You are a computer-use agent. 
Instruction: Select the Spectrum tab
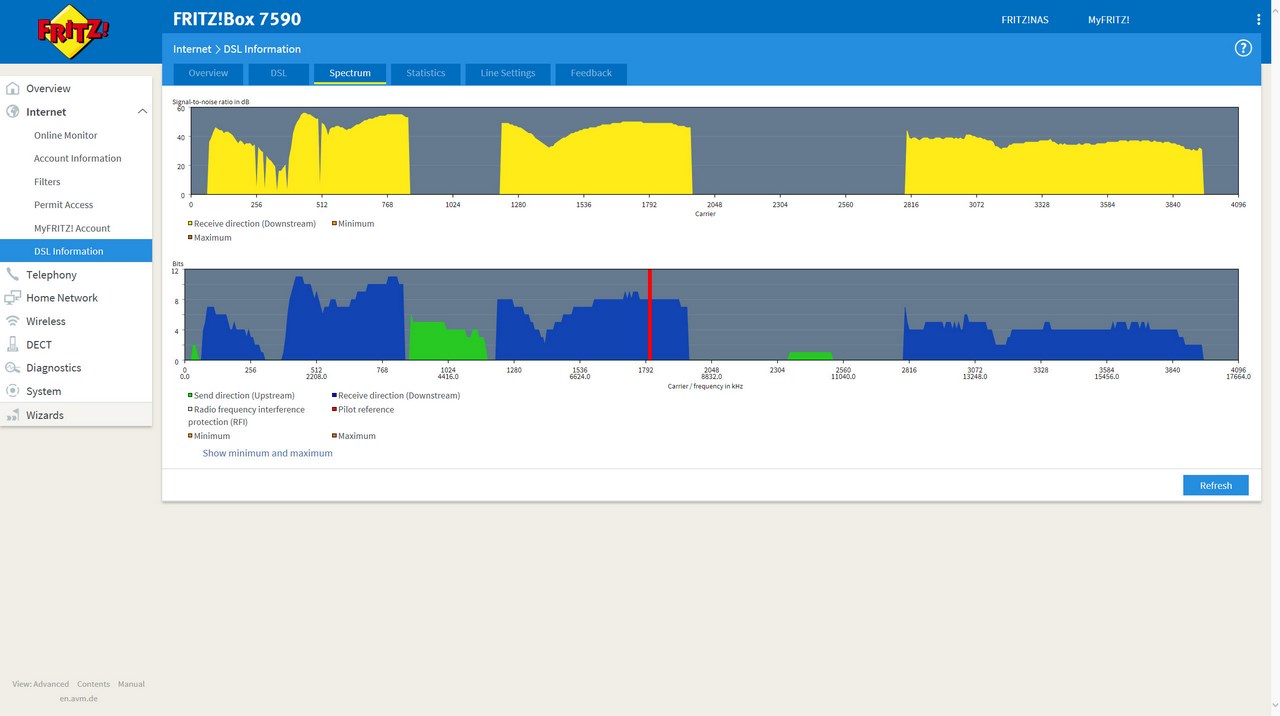coord(350,73)
